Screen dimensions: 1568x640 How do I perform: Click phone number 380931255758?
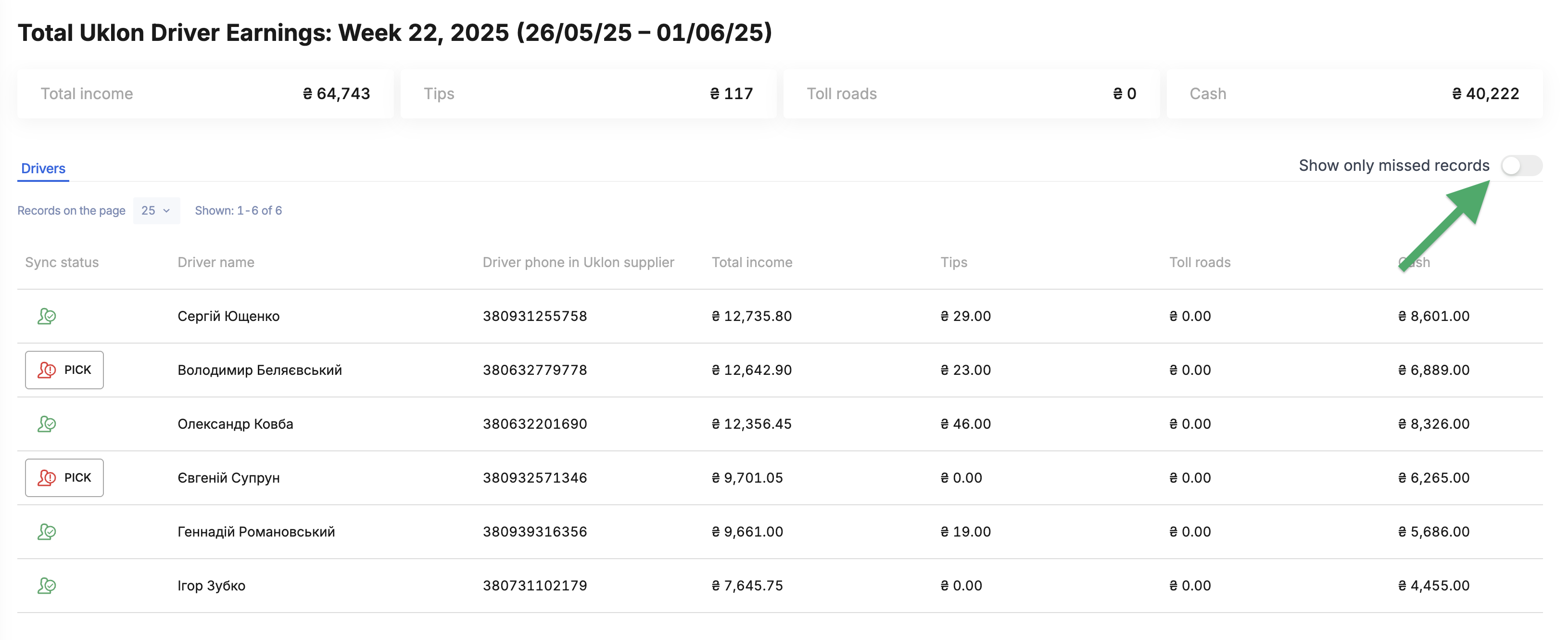click(x=535, y=316)
